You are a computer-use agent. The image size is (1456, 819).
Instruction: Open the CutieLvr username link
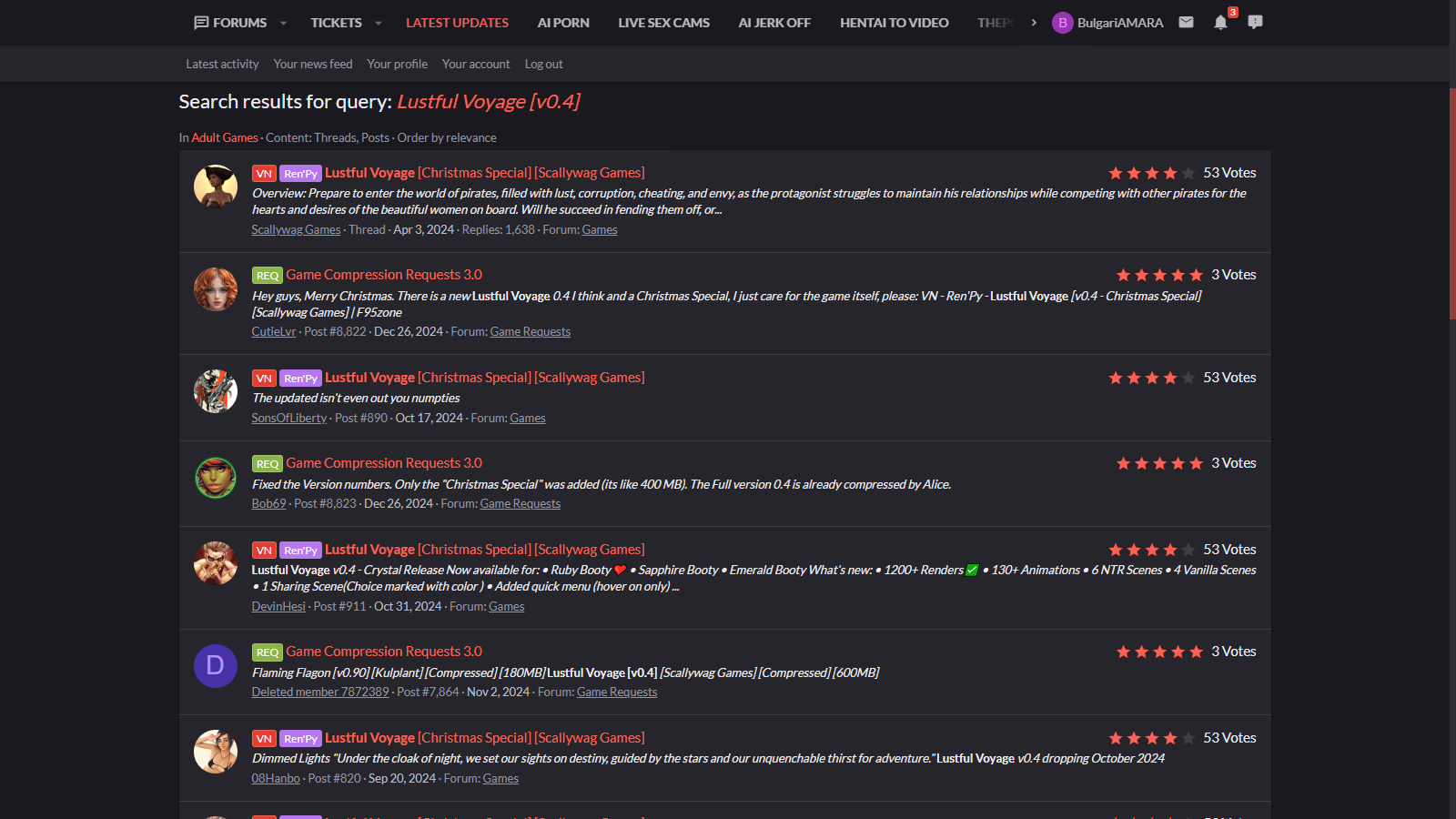(x=274, y=332)
